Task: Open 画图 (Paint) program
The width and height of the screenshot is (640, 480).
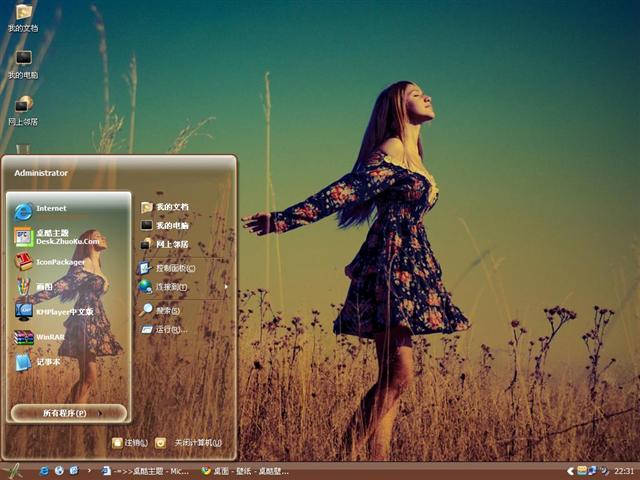Action: coord(45,286)
